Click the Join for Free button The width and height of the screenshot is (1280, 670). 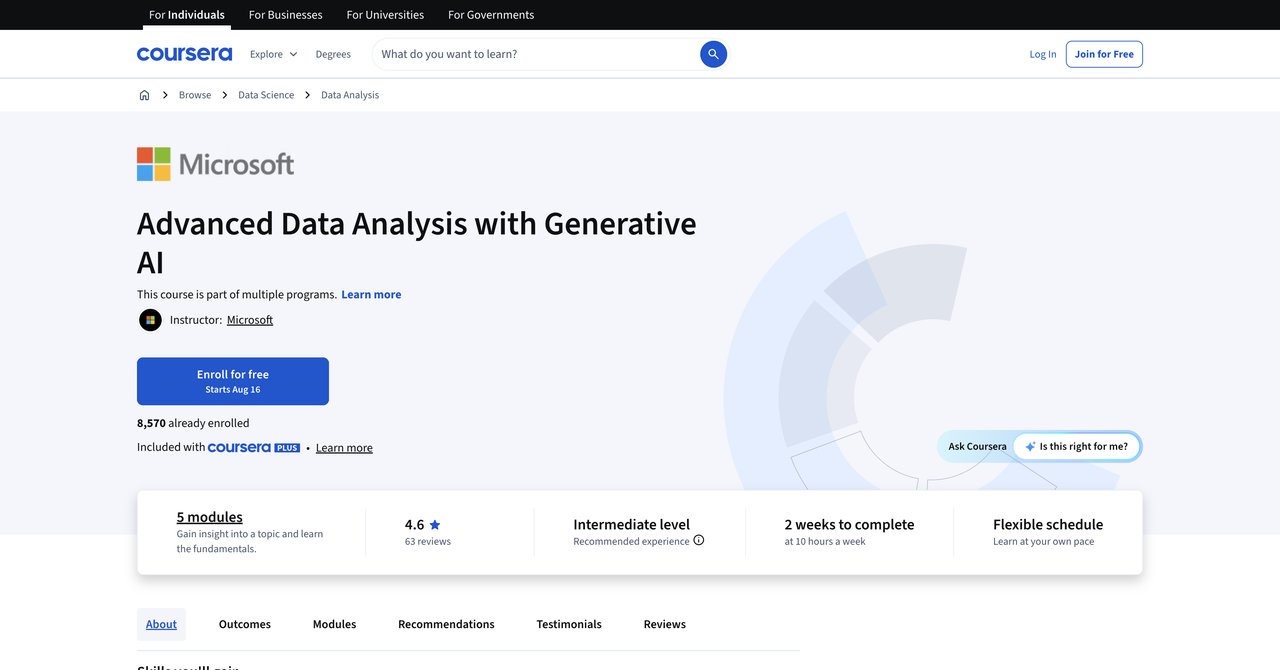point(1104,54)
